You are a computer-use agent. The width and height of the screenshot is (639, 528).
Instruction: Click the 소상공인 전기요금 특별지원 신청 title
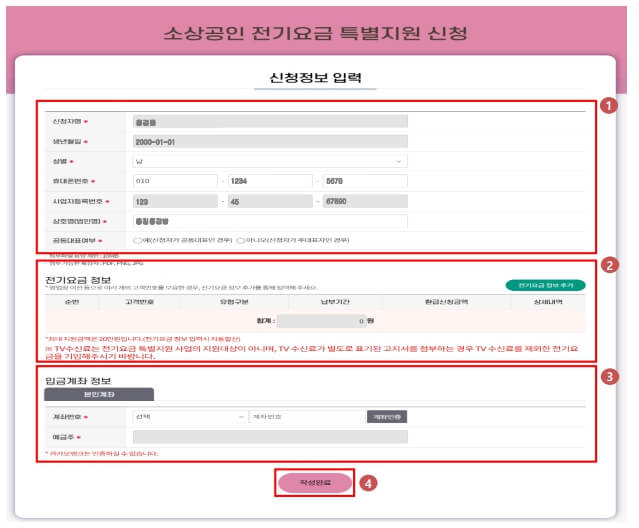tap(315, 33)
